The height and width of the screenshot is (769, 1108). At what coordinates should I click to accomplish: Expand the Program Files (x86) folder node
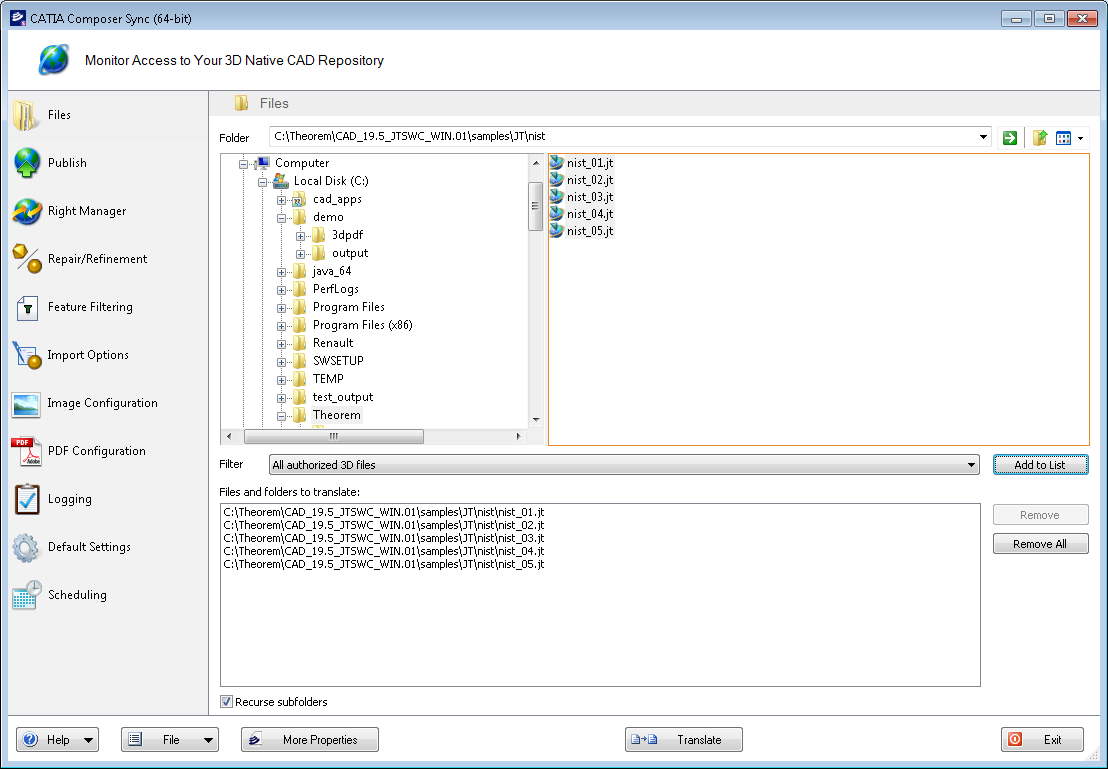pyautogui.click(x=281, y=326)
